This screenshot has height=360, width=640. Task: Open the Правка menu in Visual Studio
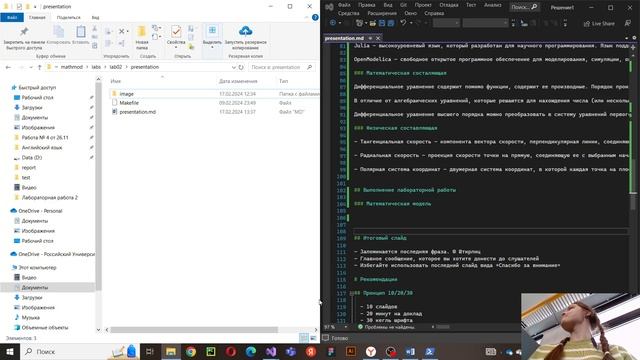pyautogui.click(x=367, y=5)
